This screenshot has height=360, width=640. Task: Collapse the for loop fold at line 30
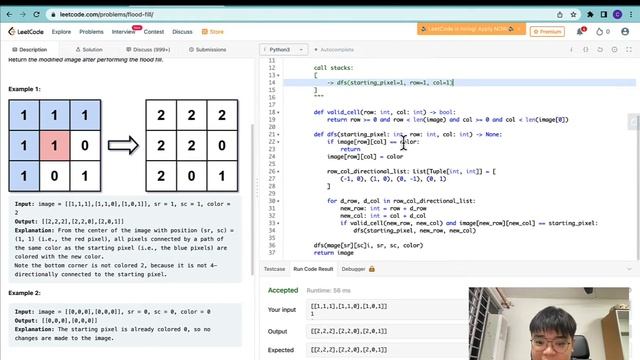[x=278, y=201]
